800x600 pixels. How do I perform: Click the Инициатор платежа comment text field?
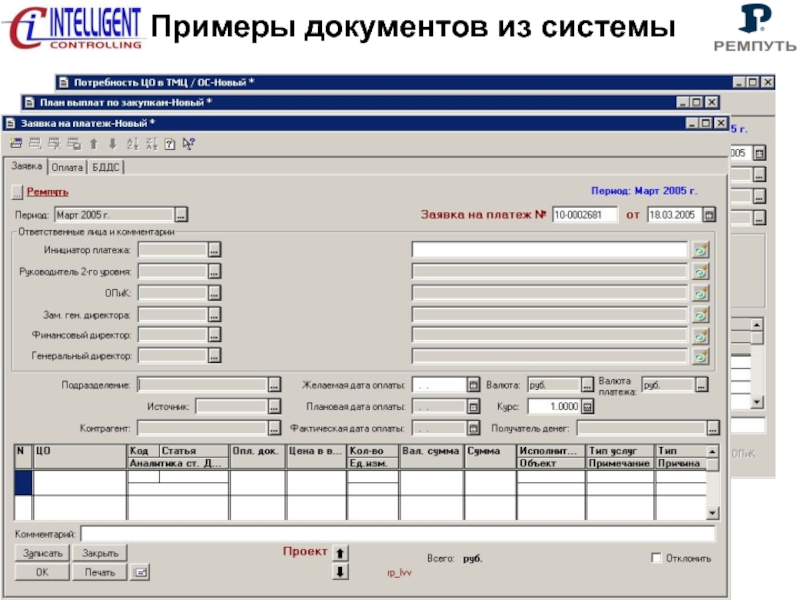549,250
